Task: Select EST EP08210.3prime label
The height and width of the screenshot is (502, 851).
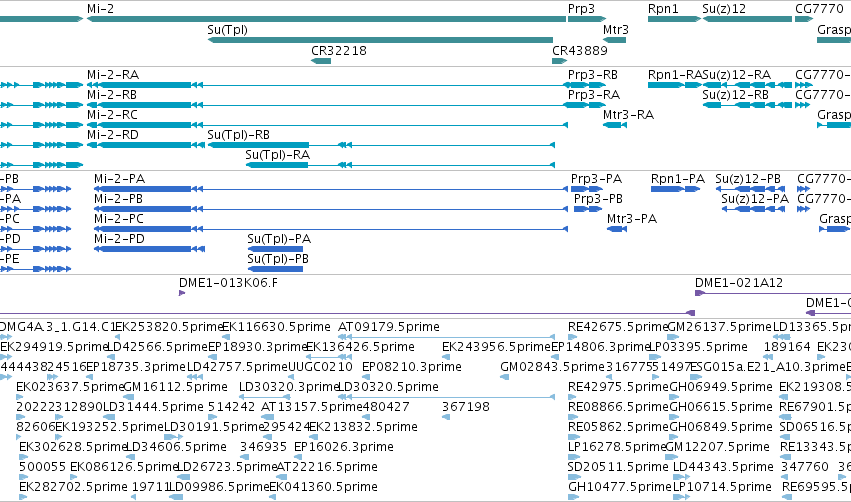Action: coord(411,367)
